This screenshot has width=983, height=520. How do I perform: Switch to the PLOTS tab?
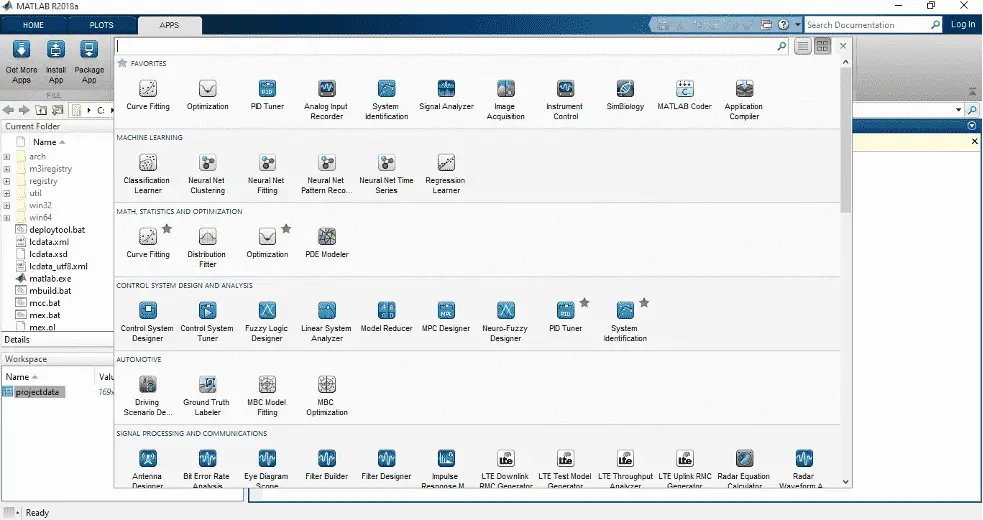pyautogui.click(x=101, y=25)
